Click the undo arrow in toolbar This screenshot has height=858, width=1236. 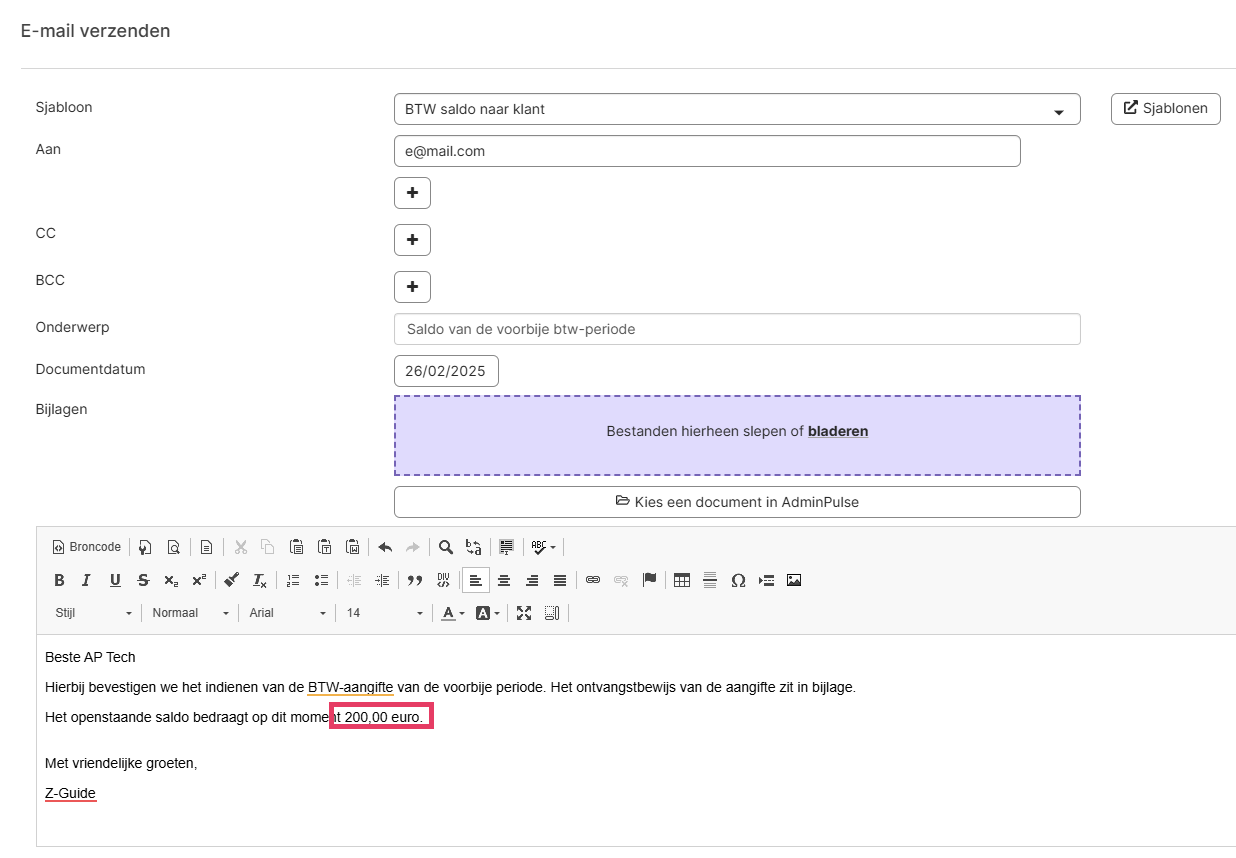pos(385,547)
